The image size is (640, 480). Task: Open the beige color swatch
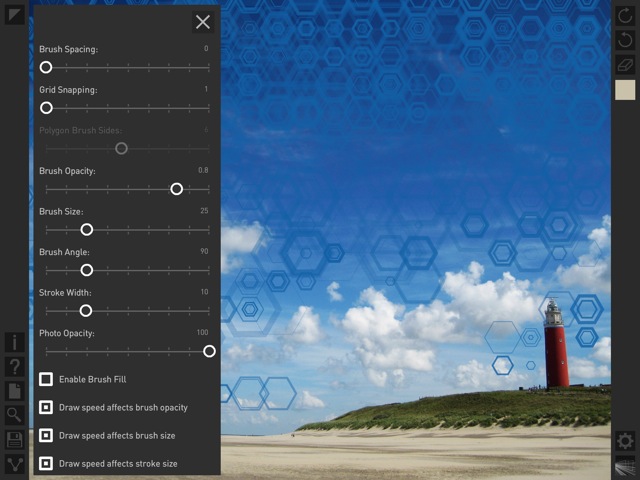pyautogui.click(x=626, y=91)
